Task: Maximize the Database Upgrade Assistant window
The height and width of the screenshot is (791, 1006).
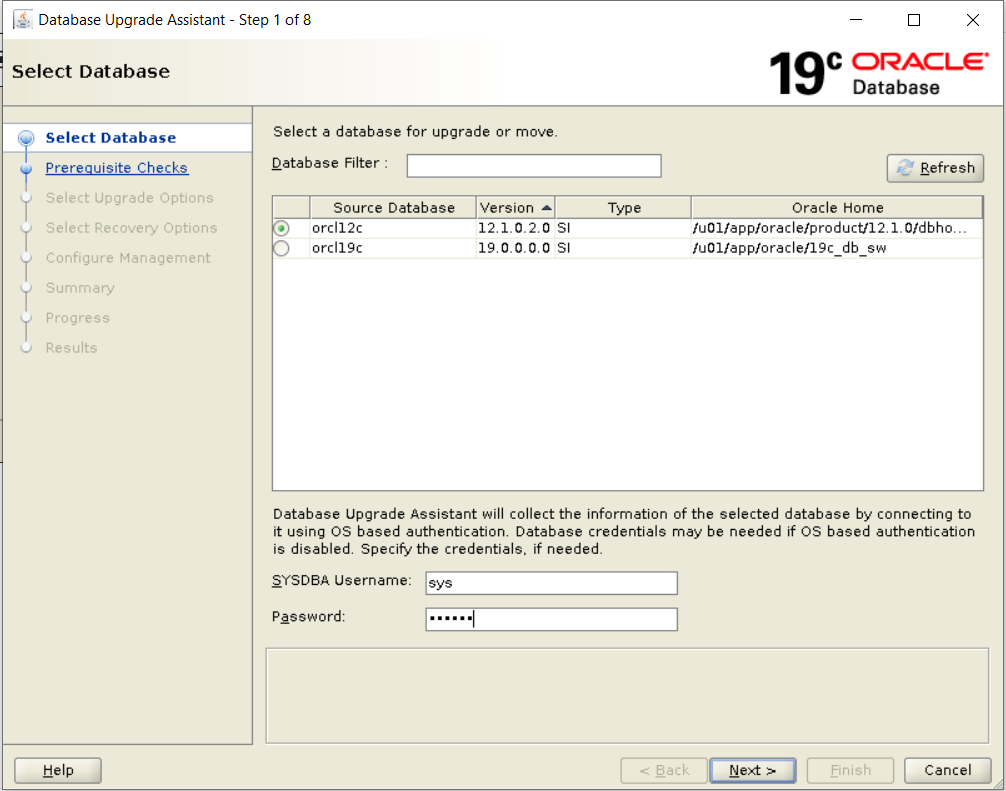Action: pyautogui.click(x=913, y=20)
